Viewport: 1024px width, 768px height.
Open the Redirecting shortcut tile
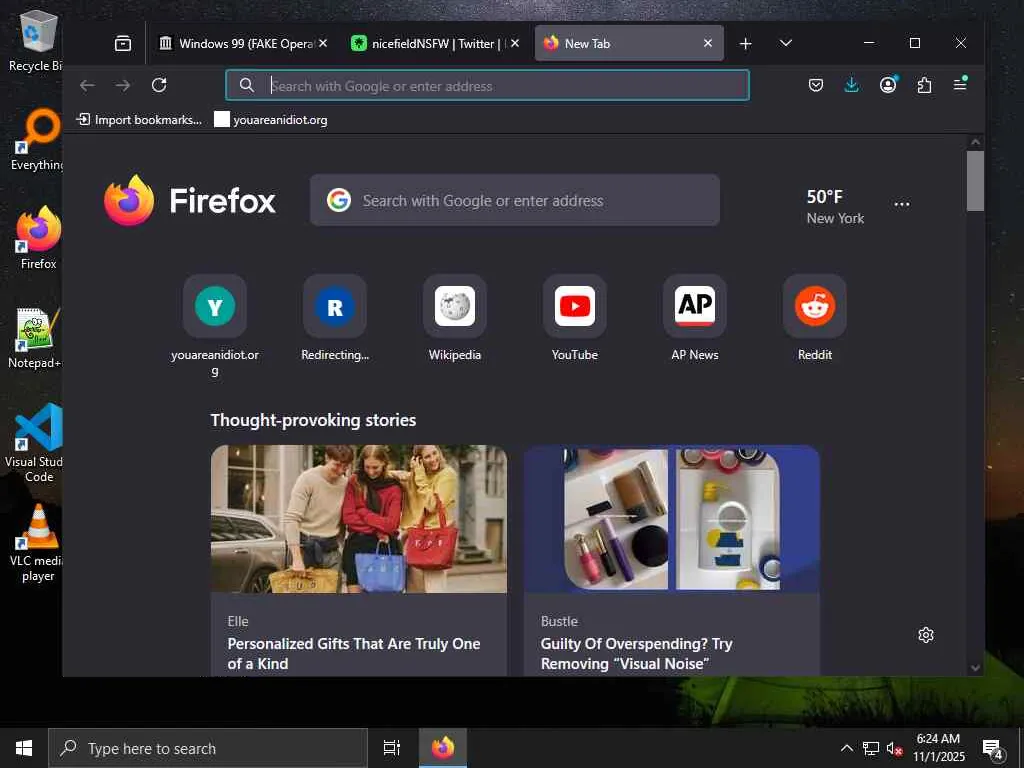pos(335,318)
